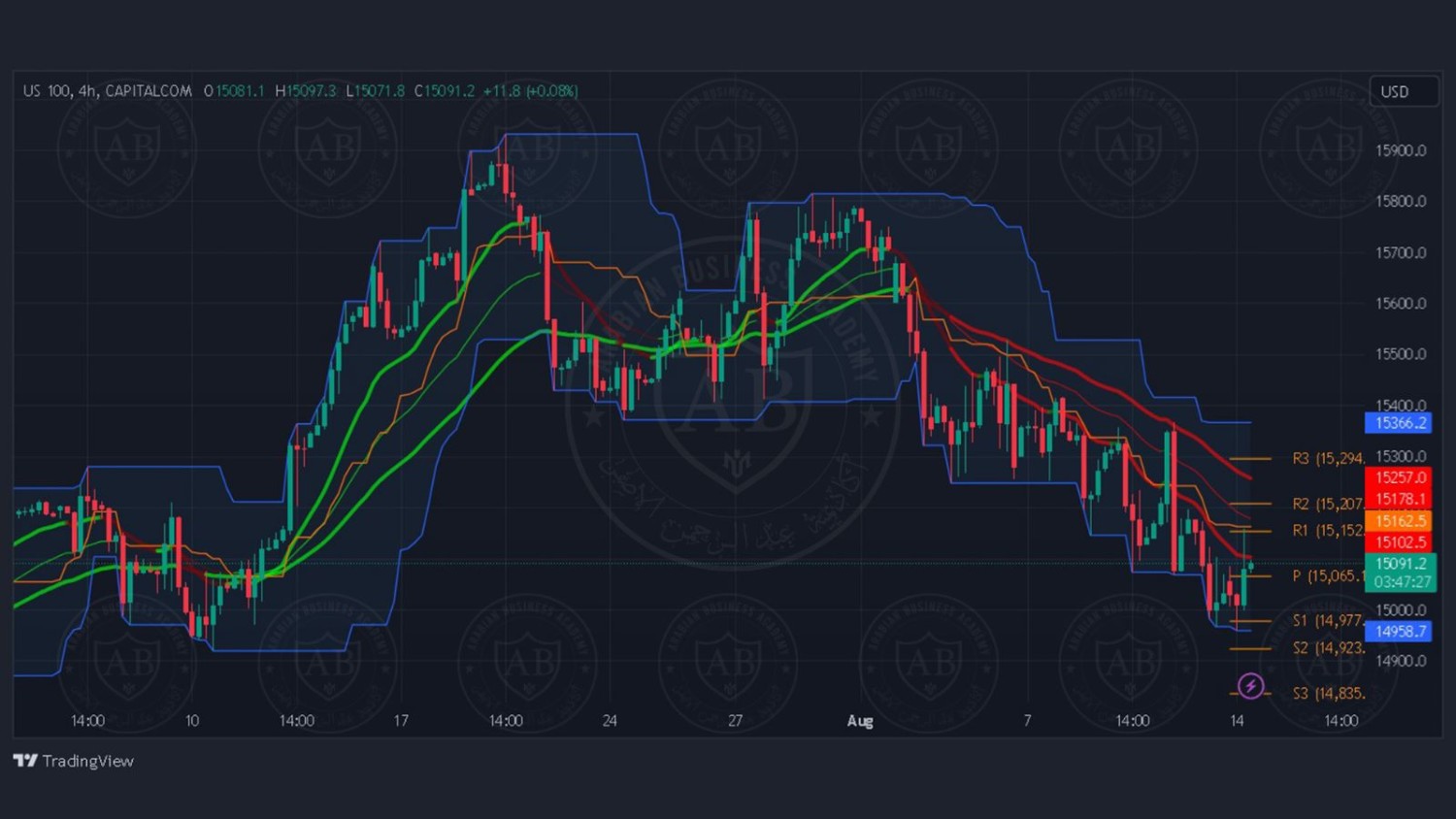Click the R3 pivot resistance label
Viewport: 1456px width, 819px height.
1328,458
